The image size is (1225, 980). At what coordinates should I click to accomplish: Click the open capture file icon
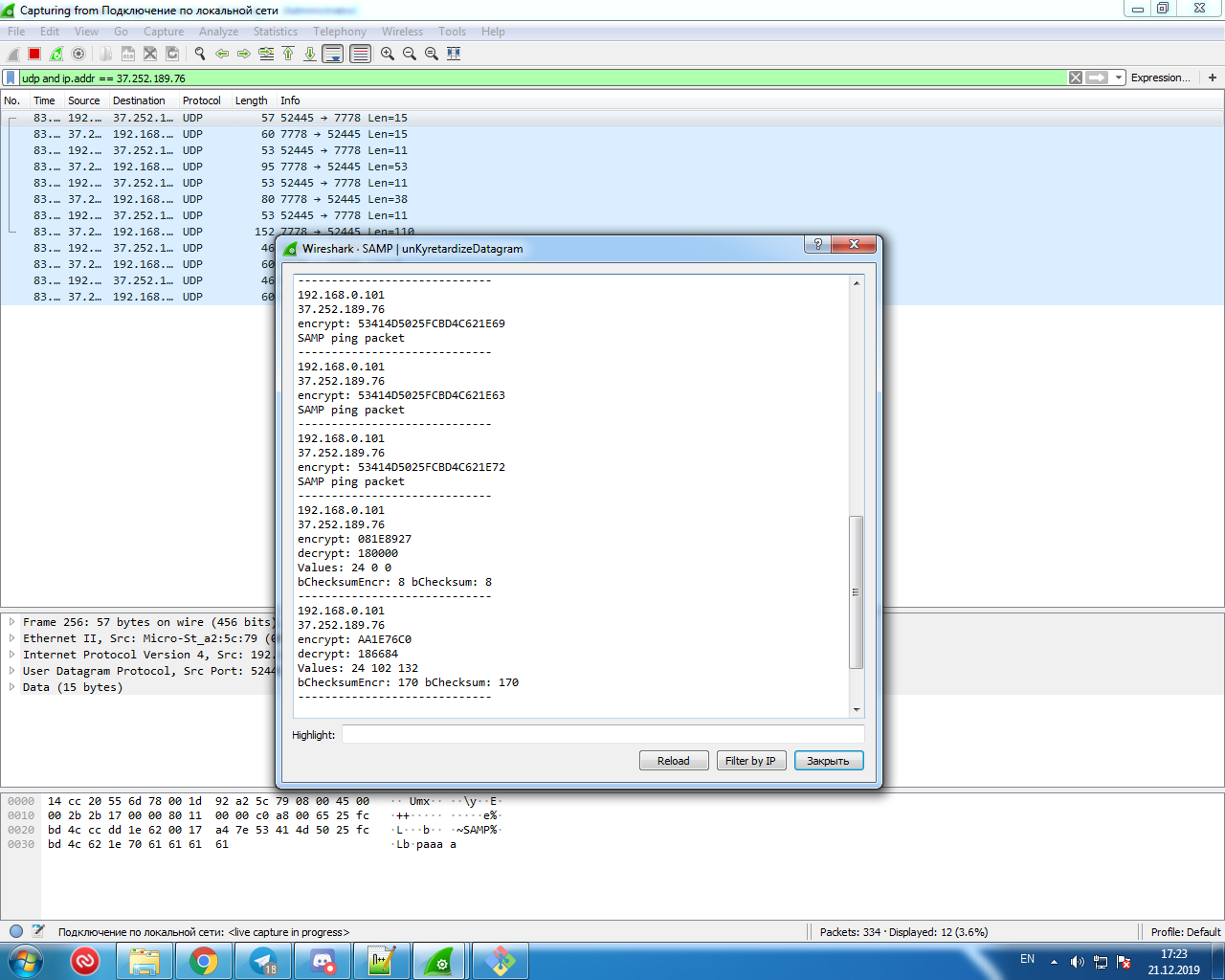click(x=106, y=55)
